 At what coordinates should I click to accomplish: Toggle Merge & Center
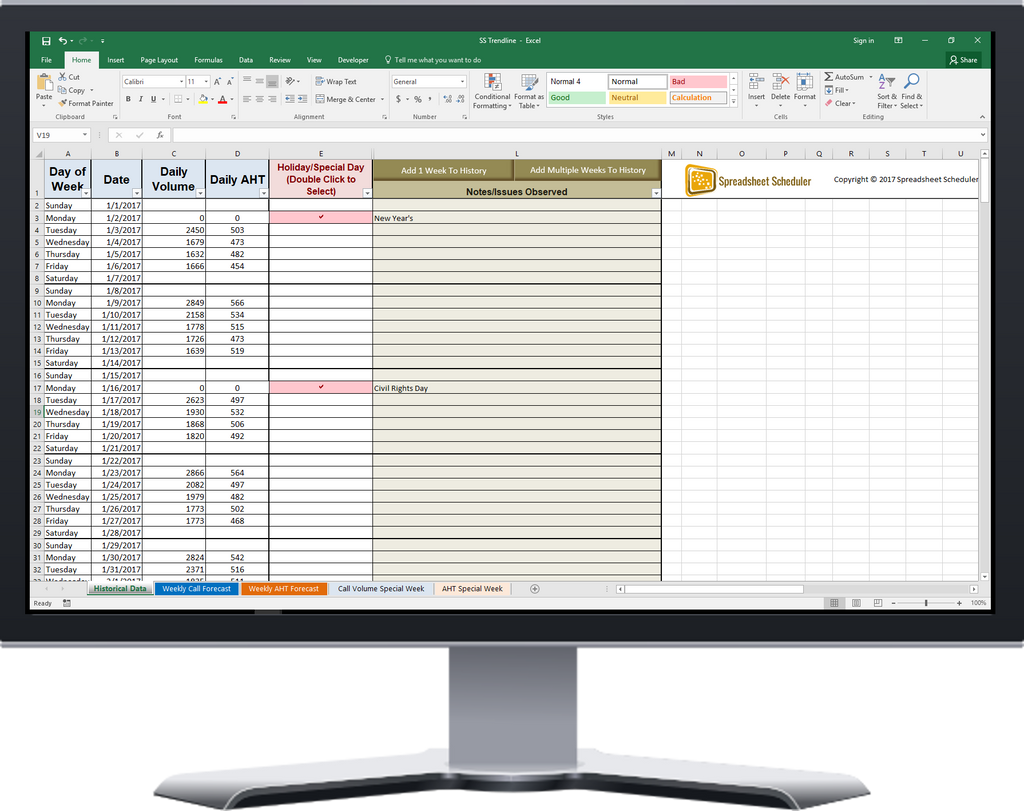[346, 99]
